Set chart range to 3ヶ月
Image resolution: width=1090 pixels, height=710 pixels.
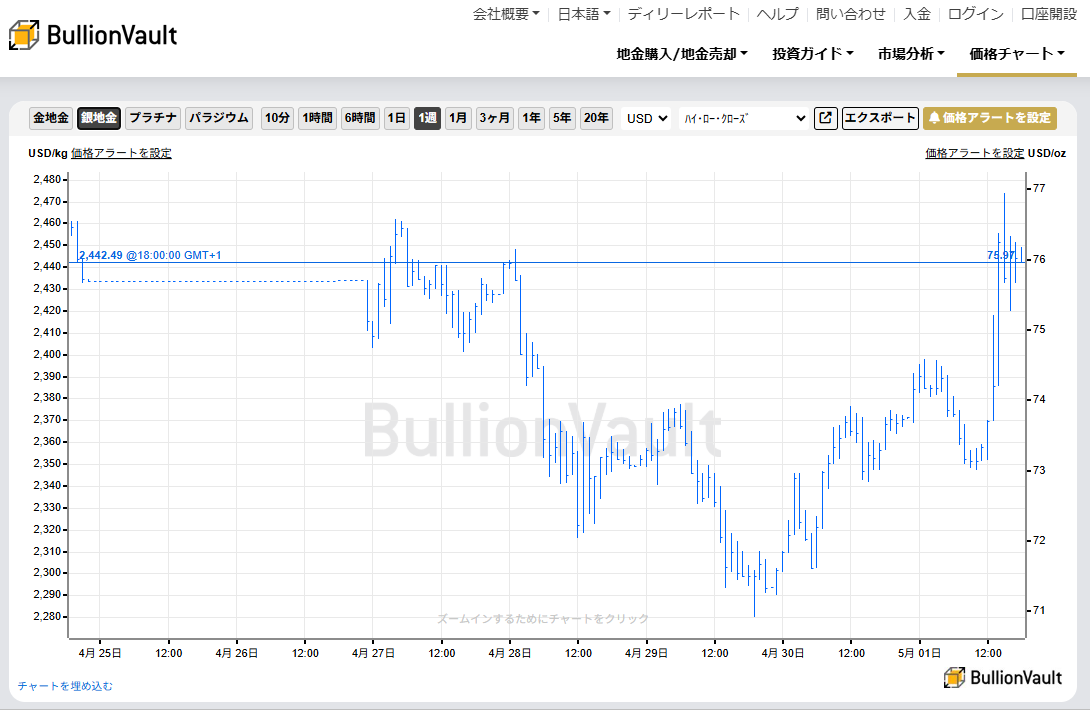(495, 118)
